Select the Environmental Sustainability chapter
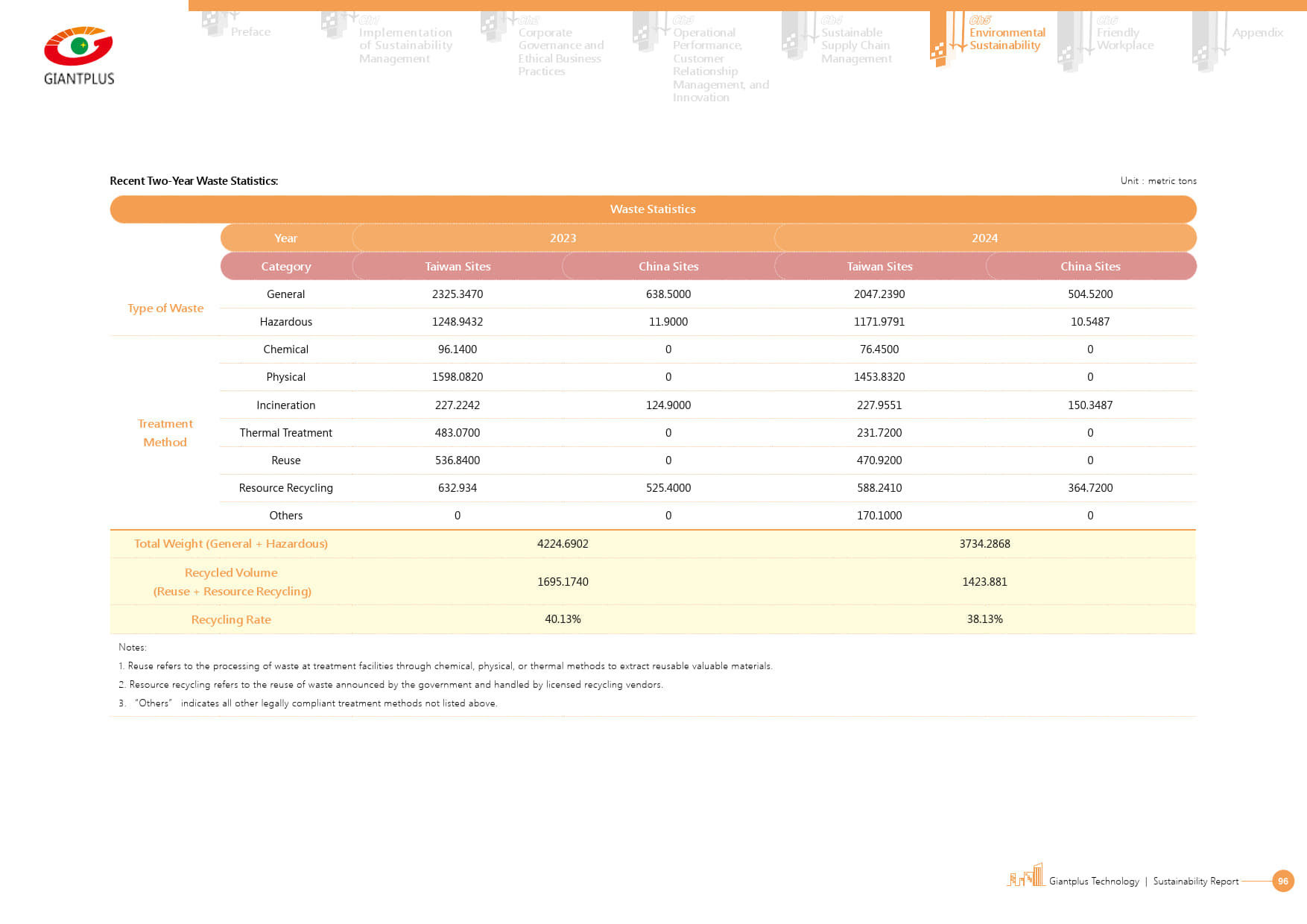 click(1006, 39)
